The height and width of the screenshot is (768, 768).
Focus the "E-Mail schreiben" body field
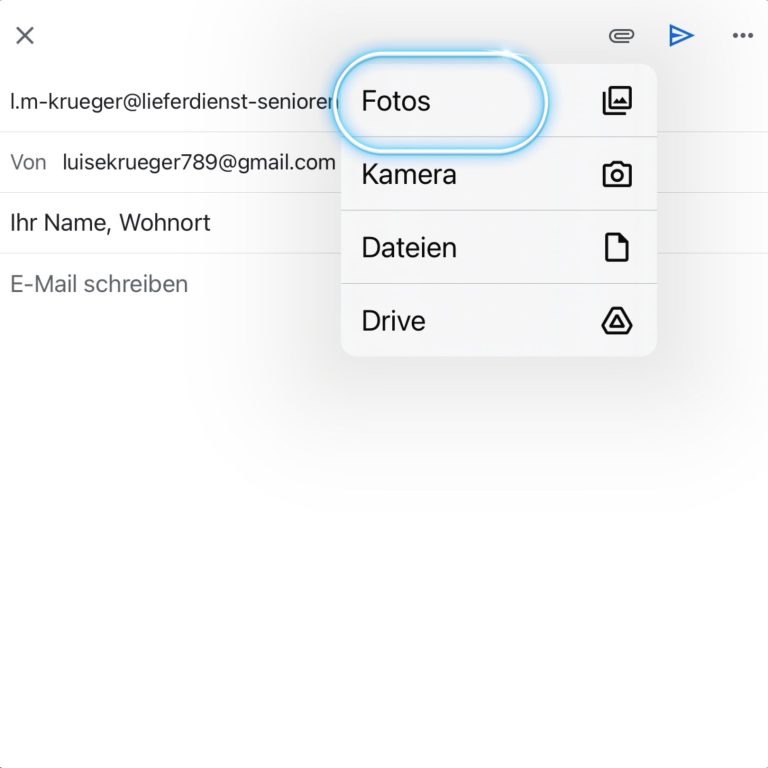(99, 284)
